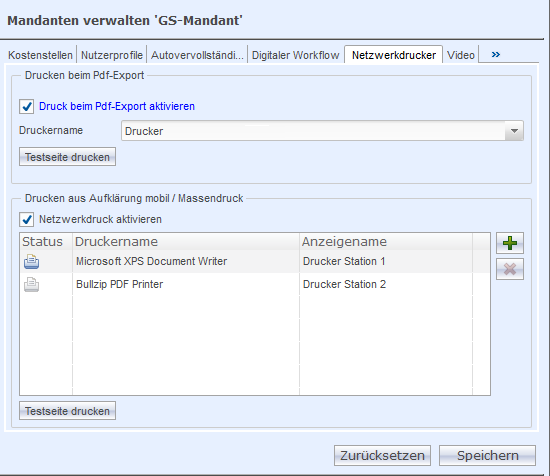550x476 pixels.
Task: Click Testseite drucken below printer table
Action: pyautogui.click(x=67, y=411)
